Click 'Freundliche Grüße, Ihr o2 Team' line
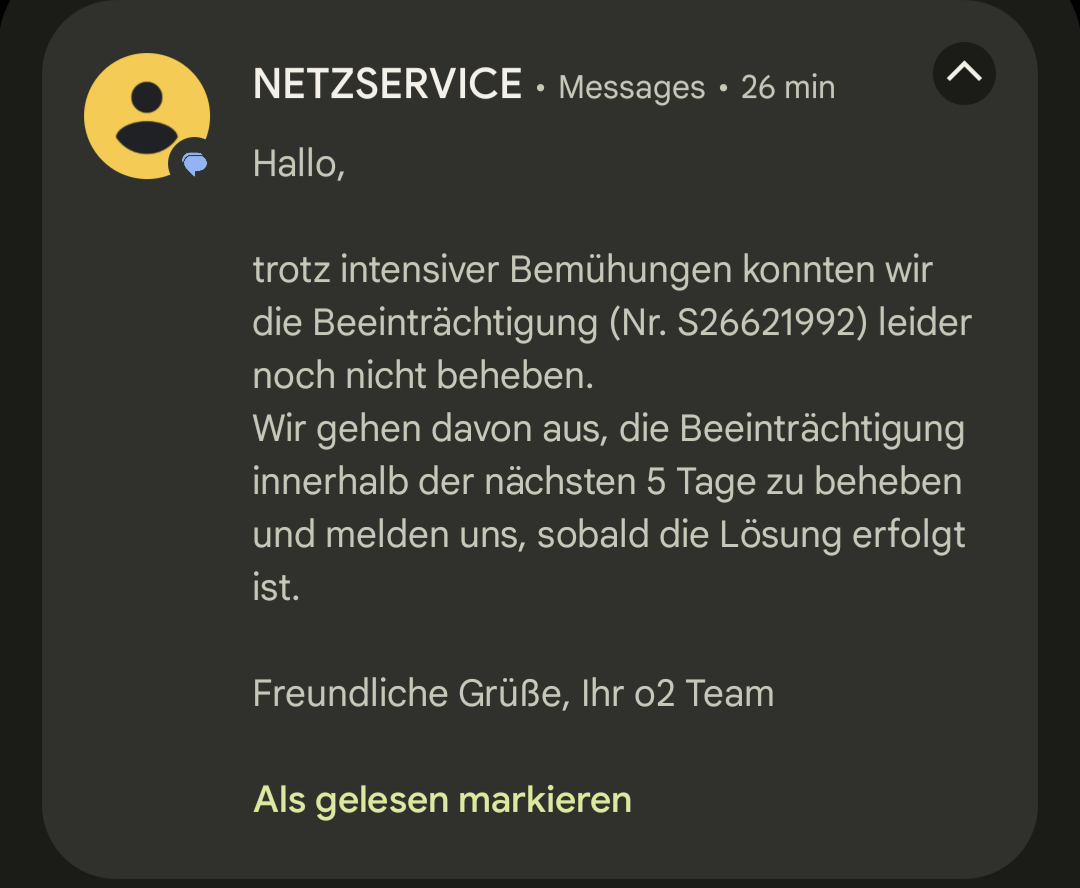Image resolution: width=1080 pixels, height=888 pixels. (x=513, y=693)
